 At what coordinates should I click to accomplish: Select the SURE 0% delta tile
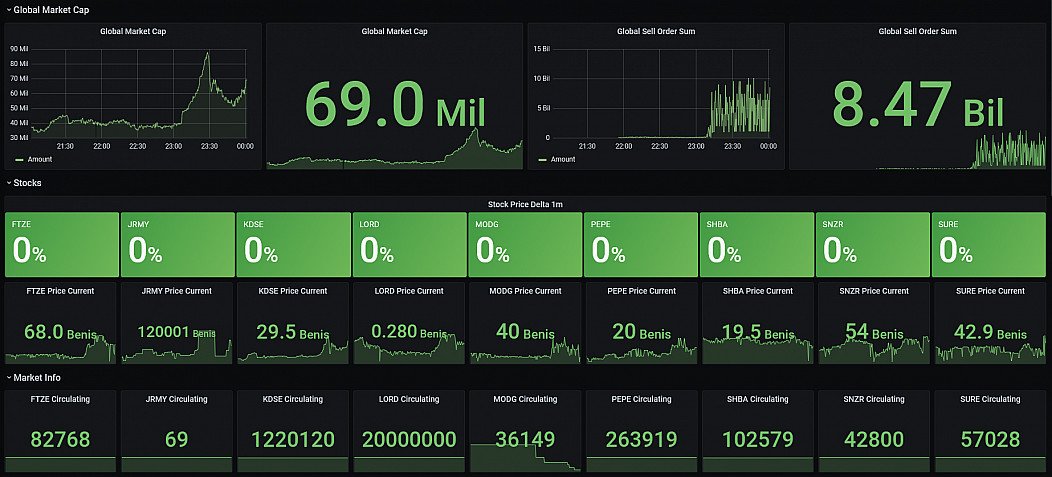988,245
